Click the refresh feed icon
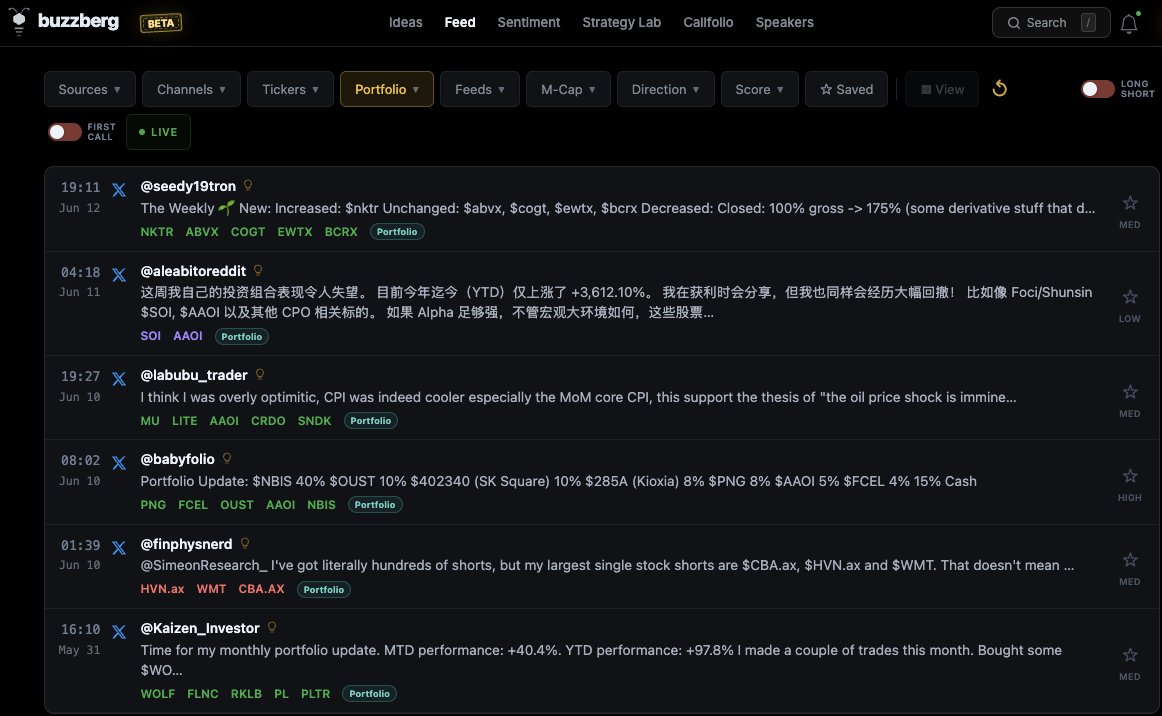Viewport: 1162px width, 716px height. tap(1000, 89)
